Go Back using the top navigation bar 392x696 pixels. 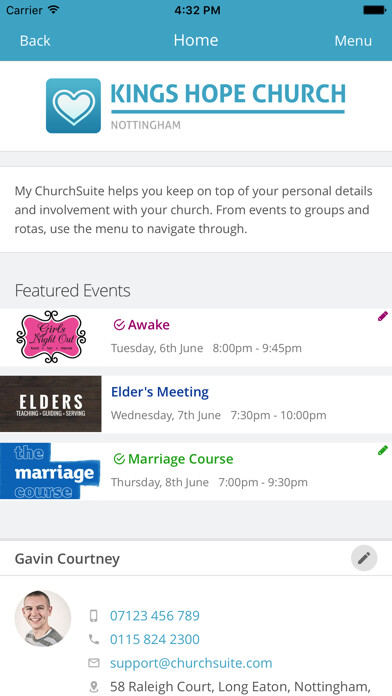(x=35, y=40)
